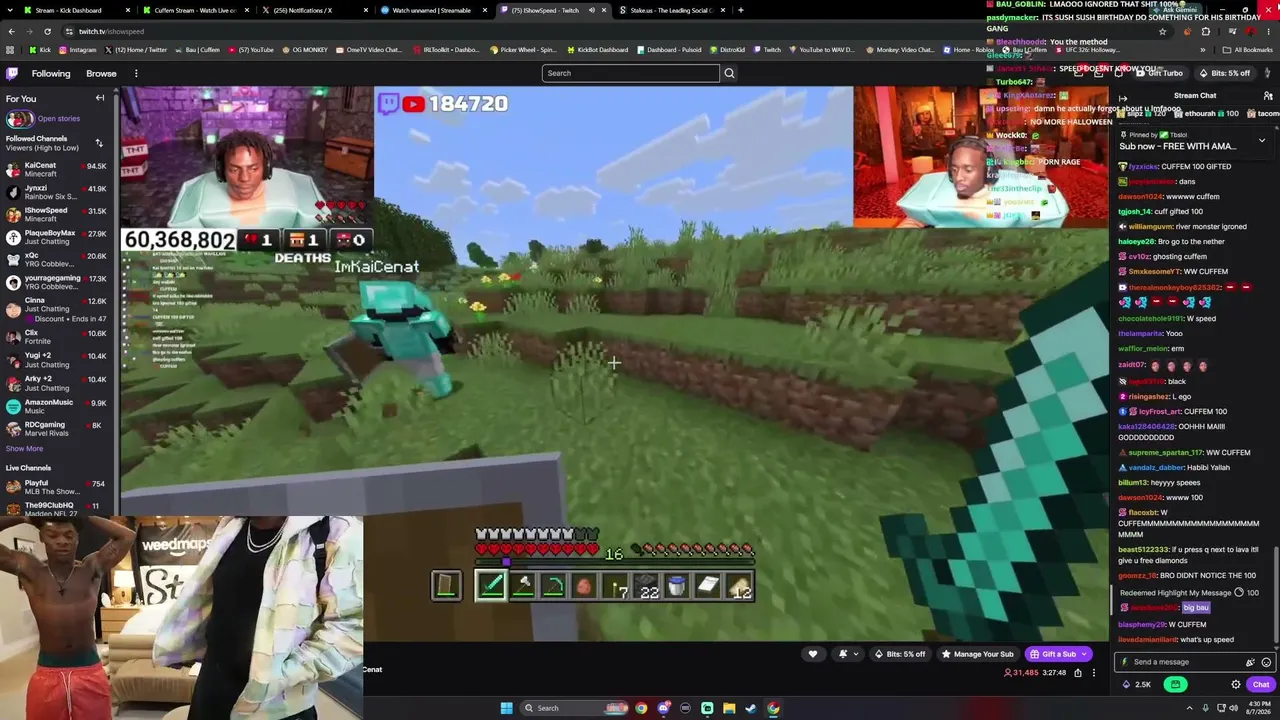The height and width of the screenshot is (720, 1280).
Task: Open a new browser tab
Action: 740,10
